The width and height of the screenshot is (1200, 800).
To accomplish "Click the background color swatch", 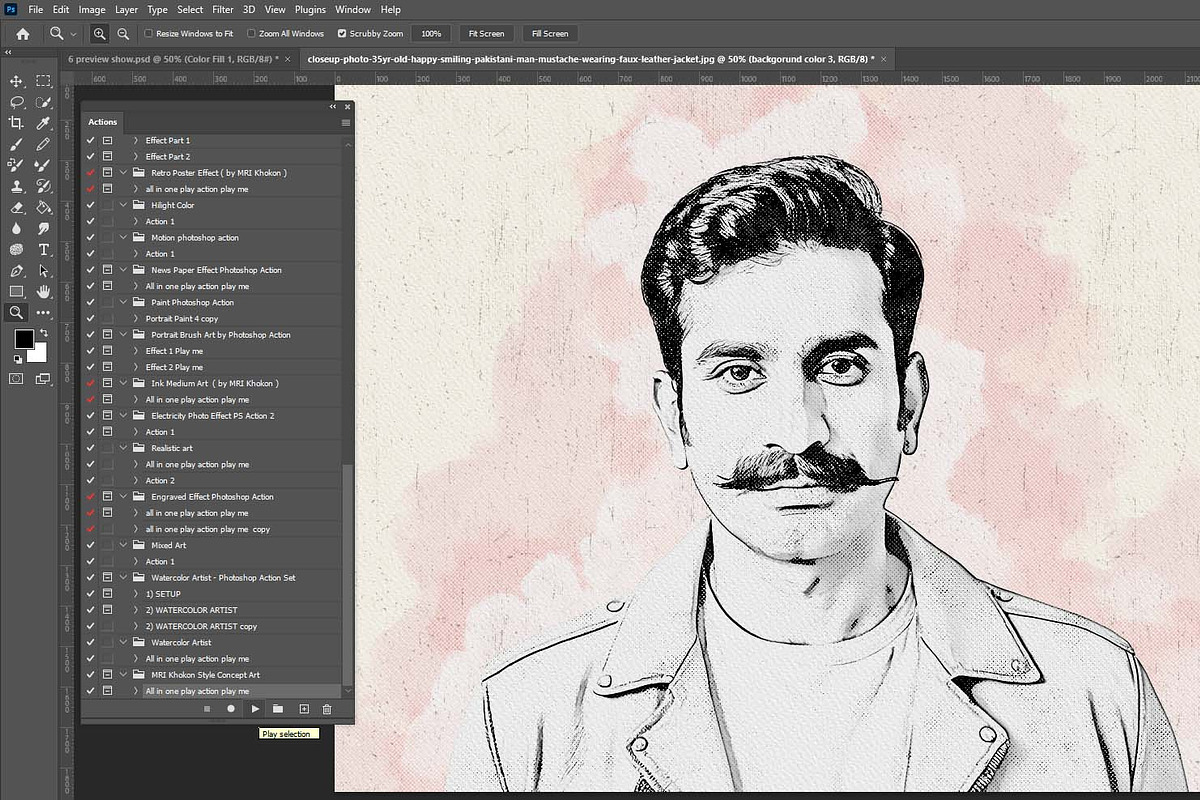I will [39, 353].
